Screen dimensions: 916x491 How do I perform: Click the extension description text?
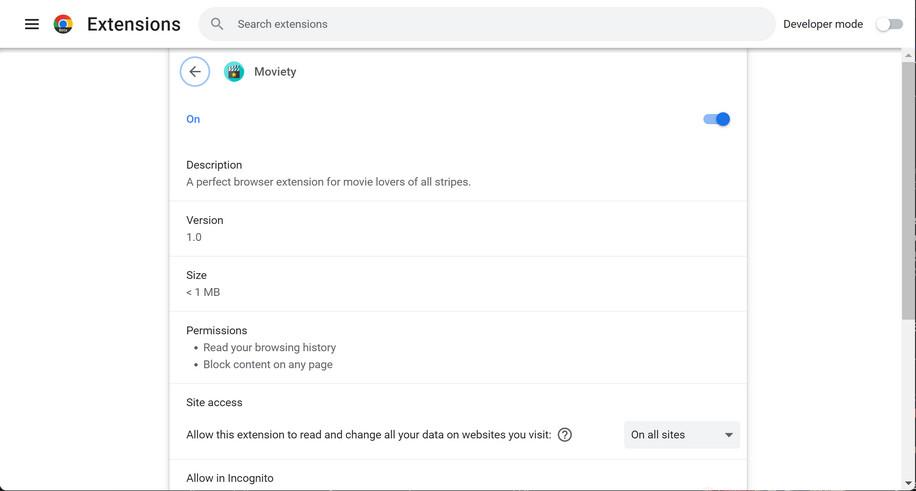[x=328, y=182]
